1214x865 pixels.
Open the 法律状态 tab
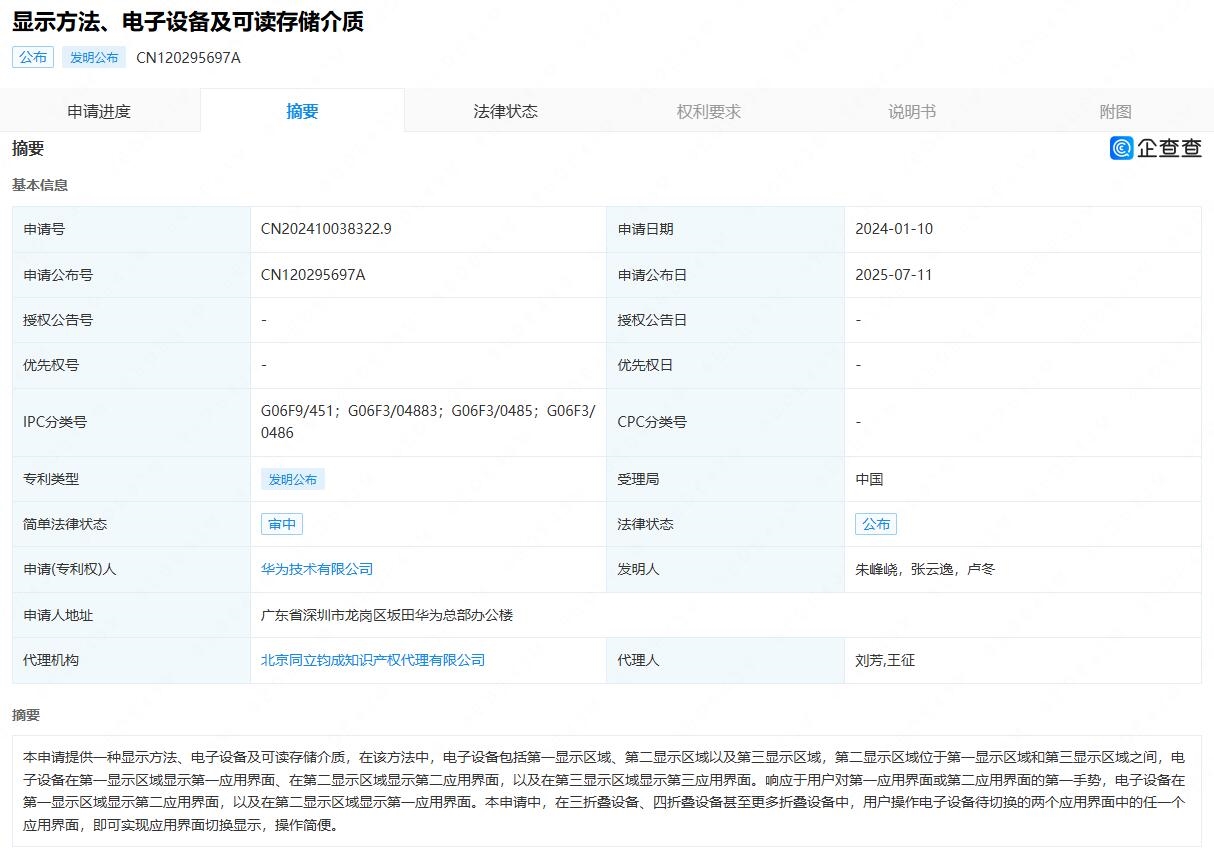[x=505, y=111]
